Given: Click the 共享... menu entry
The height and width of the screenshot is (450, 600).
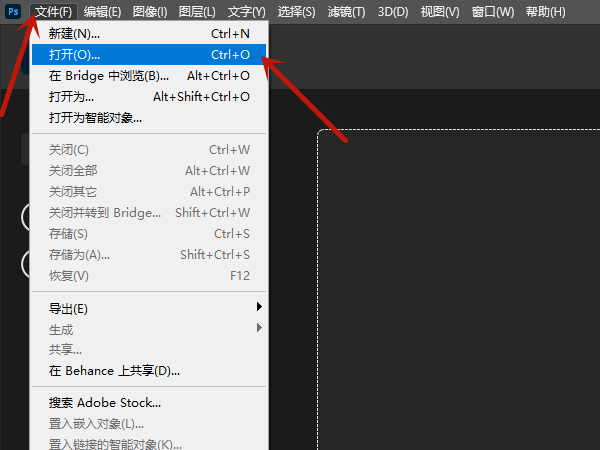Looking at the screenshot, I should [x=149, y=349].
